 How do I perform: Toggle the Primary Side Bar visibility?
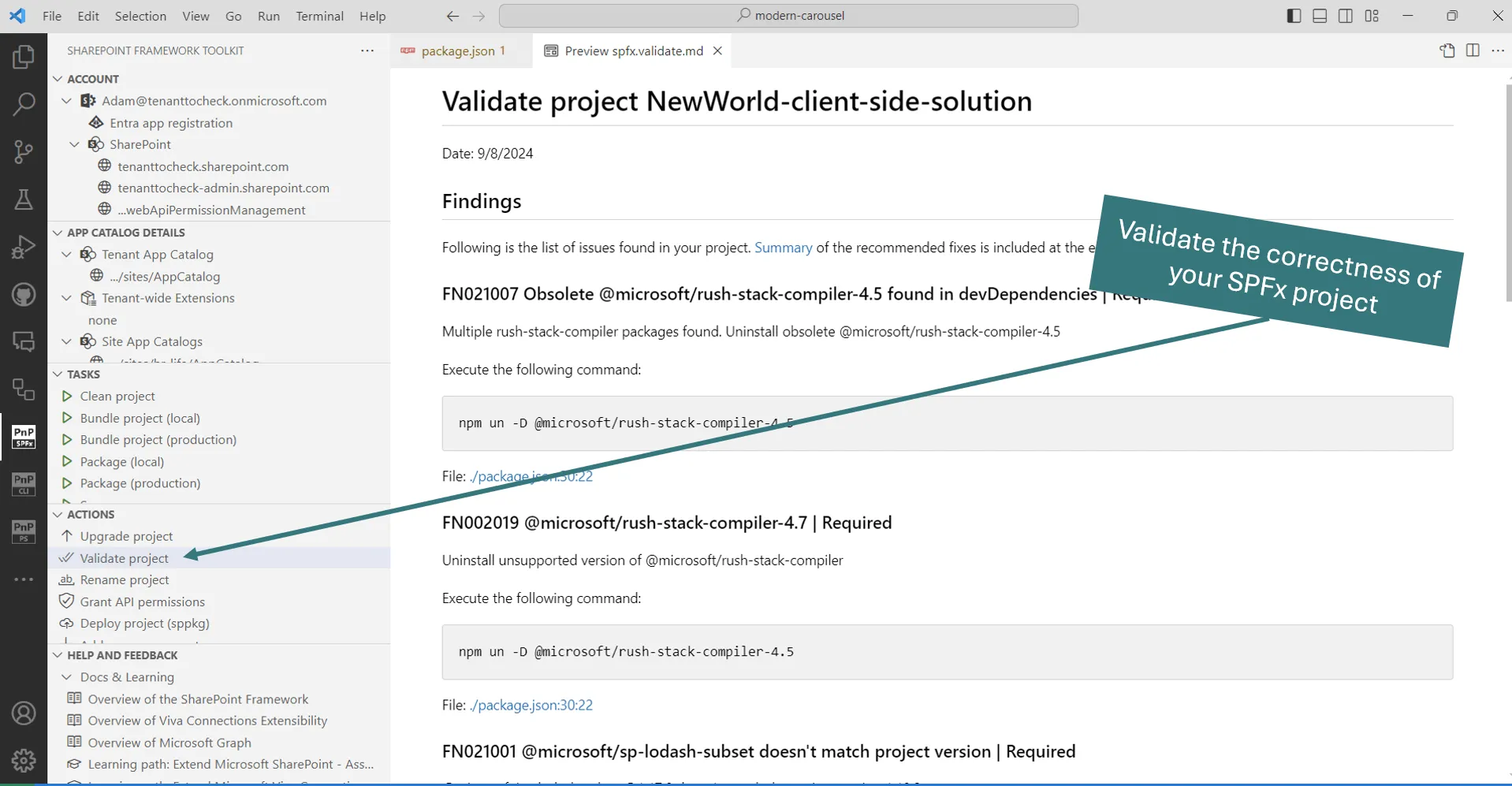coord(1292,15)
